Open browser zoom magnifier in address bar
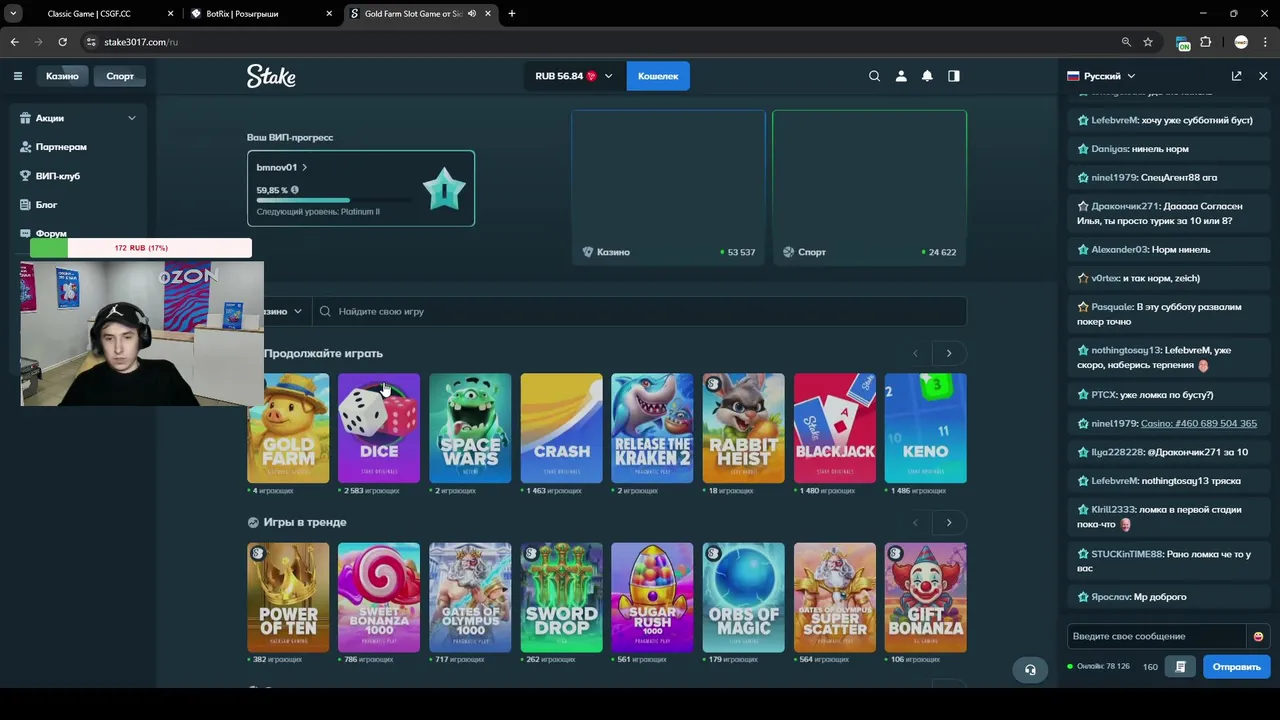This screenshot has height=720, width=1280. coord(1126,42)
